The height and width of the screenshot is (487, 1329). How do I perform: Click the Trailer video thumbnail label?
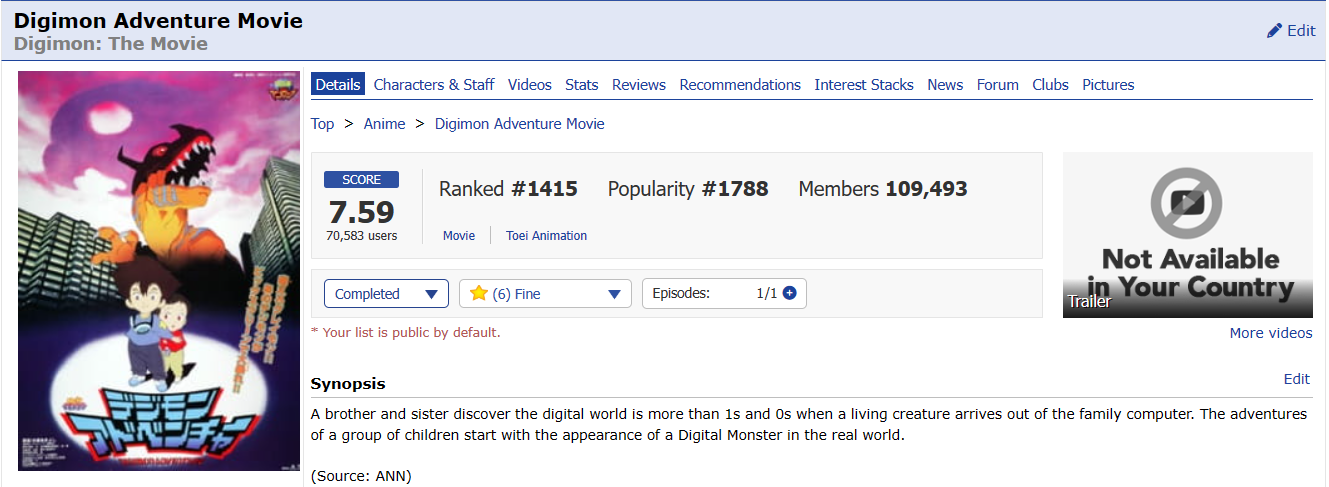click(1090, 301)
